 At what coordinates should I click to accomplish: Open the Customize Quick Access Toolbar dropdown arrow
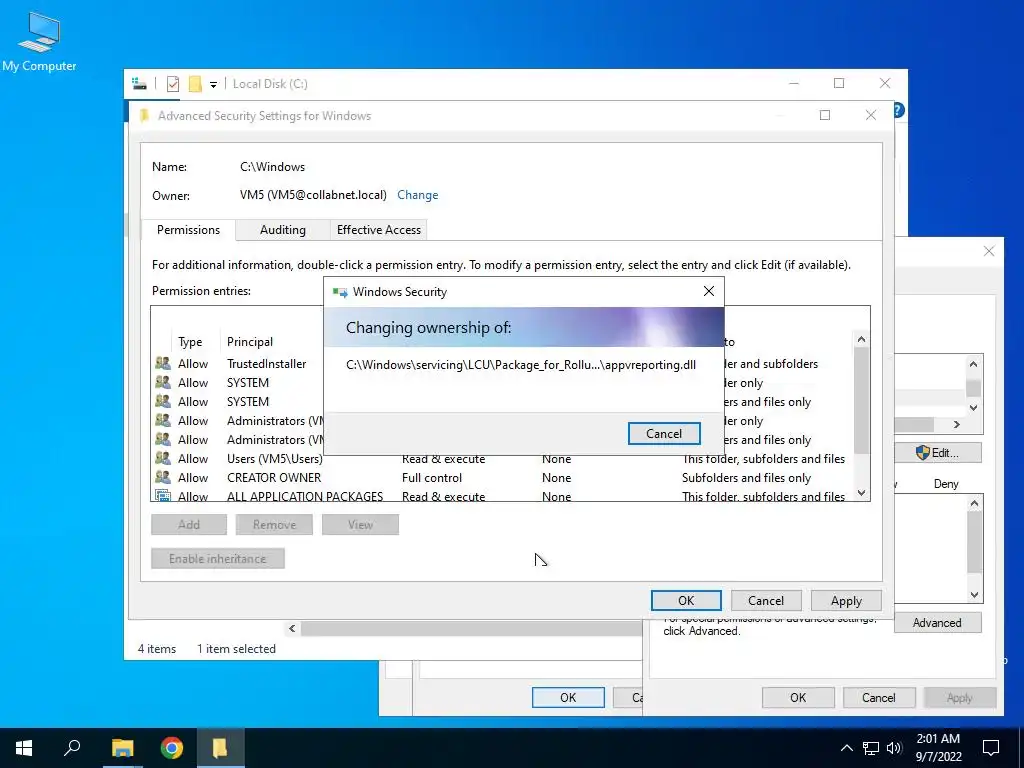(x=213, y=84)
